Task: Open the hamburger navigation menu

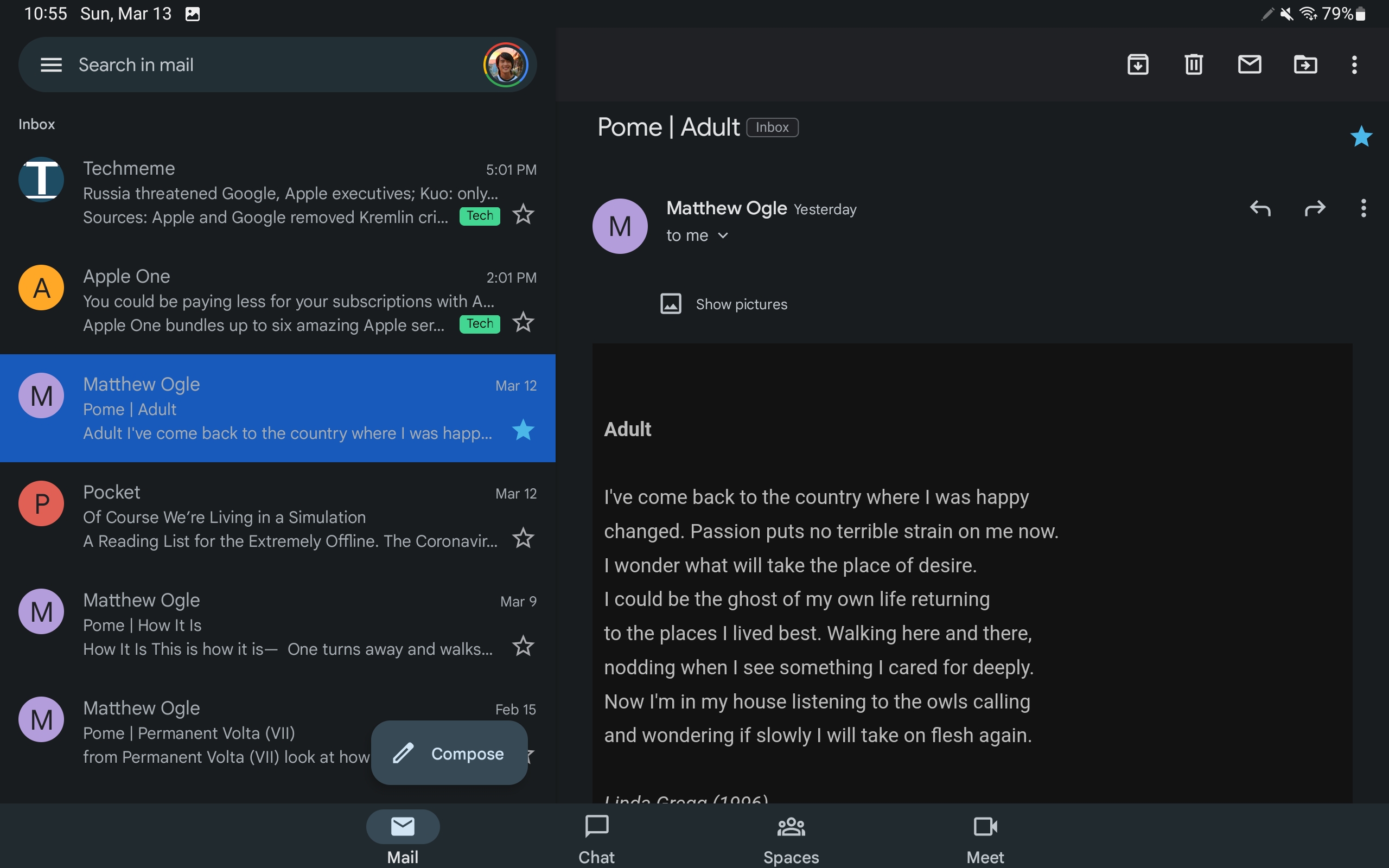Action: (x=51, y=65)
